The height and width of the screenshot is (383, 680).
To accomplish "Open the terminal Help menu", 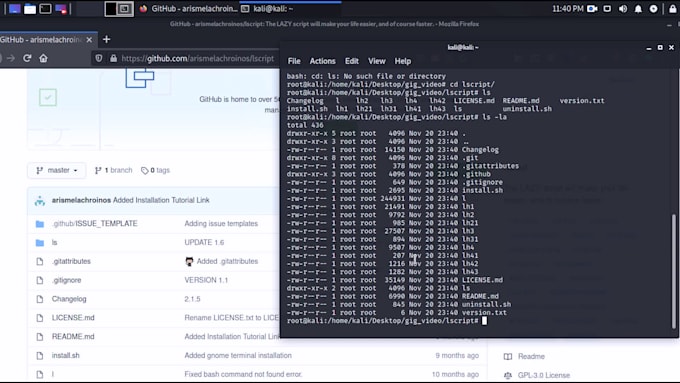I will click(402, 61).
